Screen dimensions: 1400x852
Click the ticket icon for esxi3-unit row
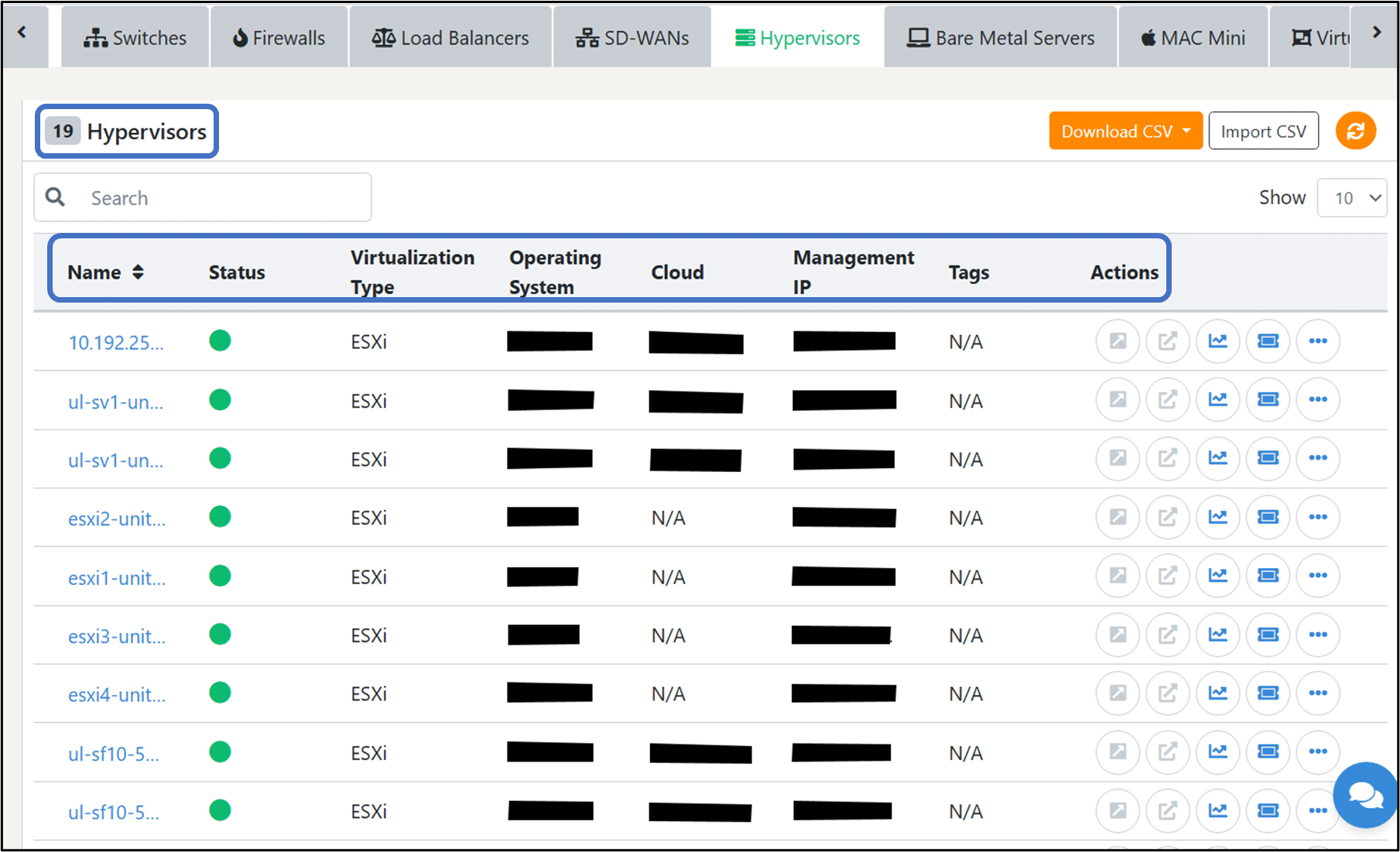1268,635
